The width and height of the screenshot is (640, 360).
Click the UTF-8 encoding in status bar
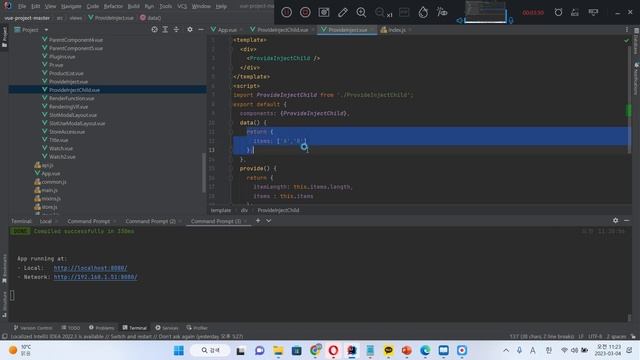point(595,337)
